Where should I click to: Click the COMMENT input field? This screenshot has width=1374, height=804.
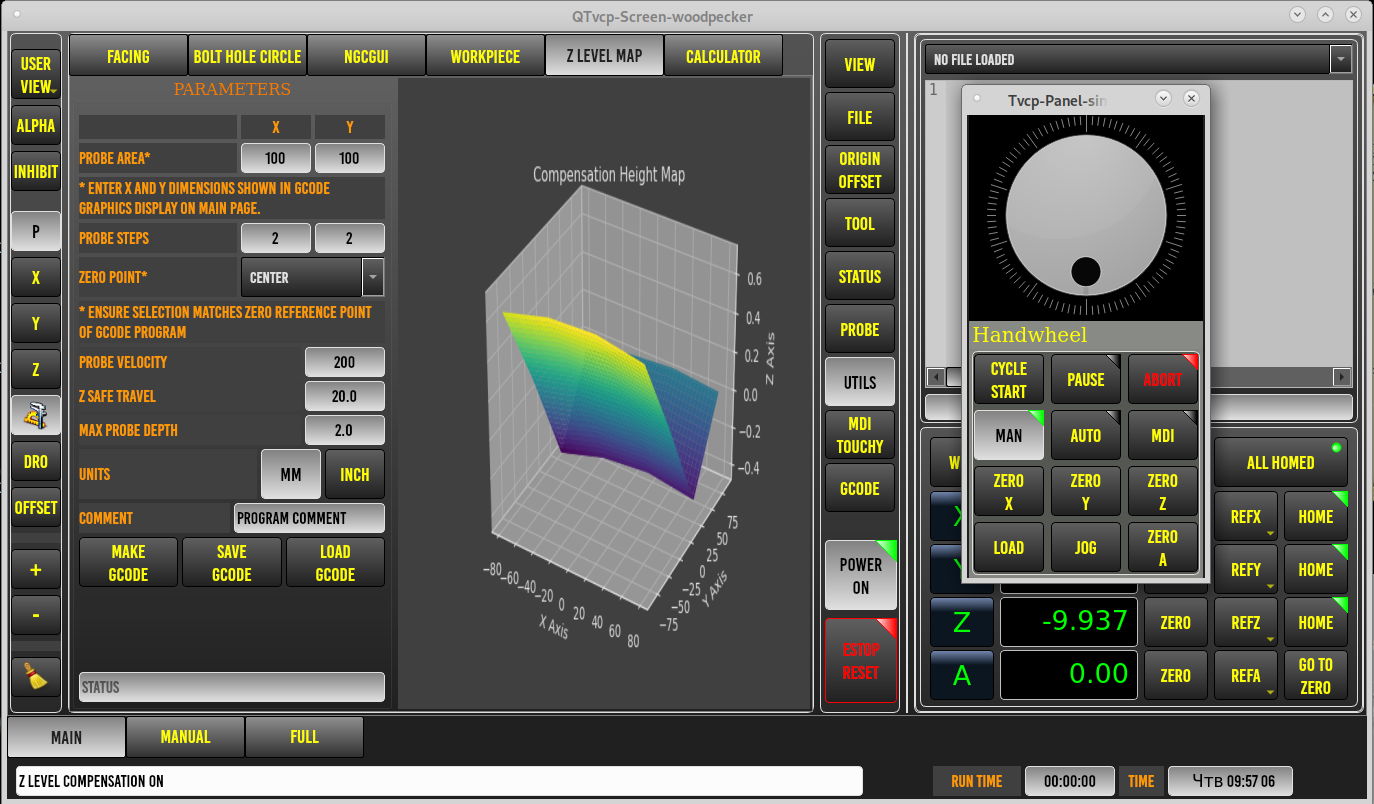coord(309,518)
